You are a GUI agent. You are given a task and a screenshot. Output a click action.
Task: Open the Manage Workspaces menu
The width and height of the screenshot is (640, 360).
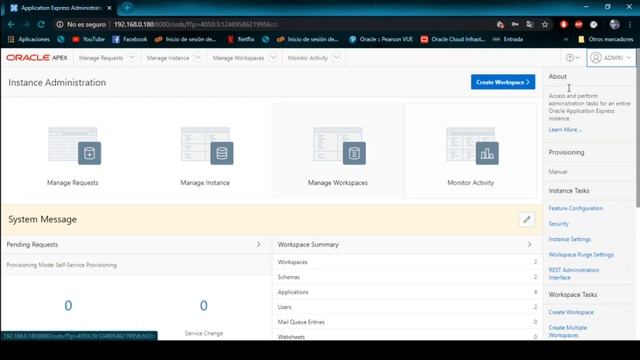[238, 58]
